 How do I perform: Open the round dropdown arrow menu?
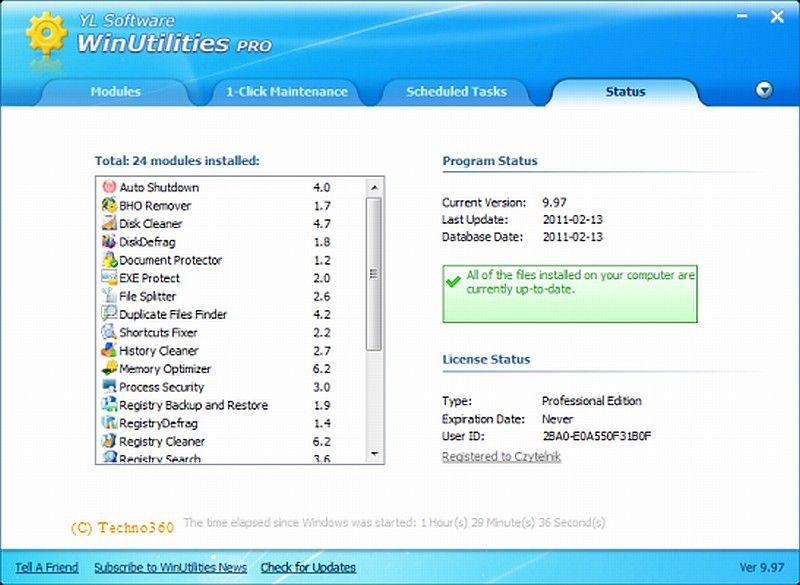coord(764,90)
